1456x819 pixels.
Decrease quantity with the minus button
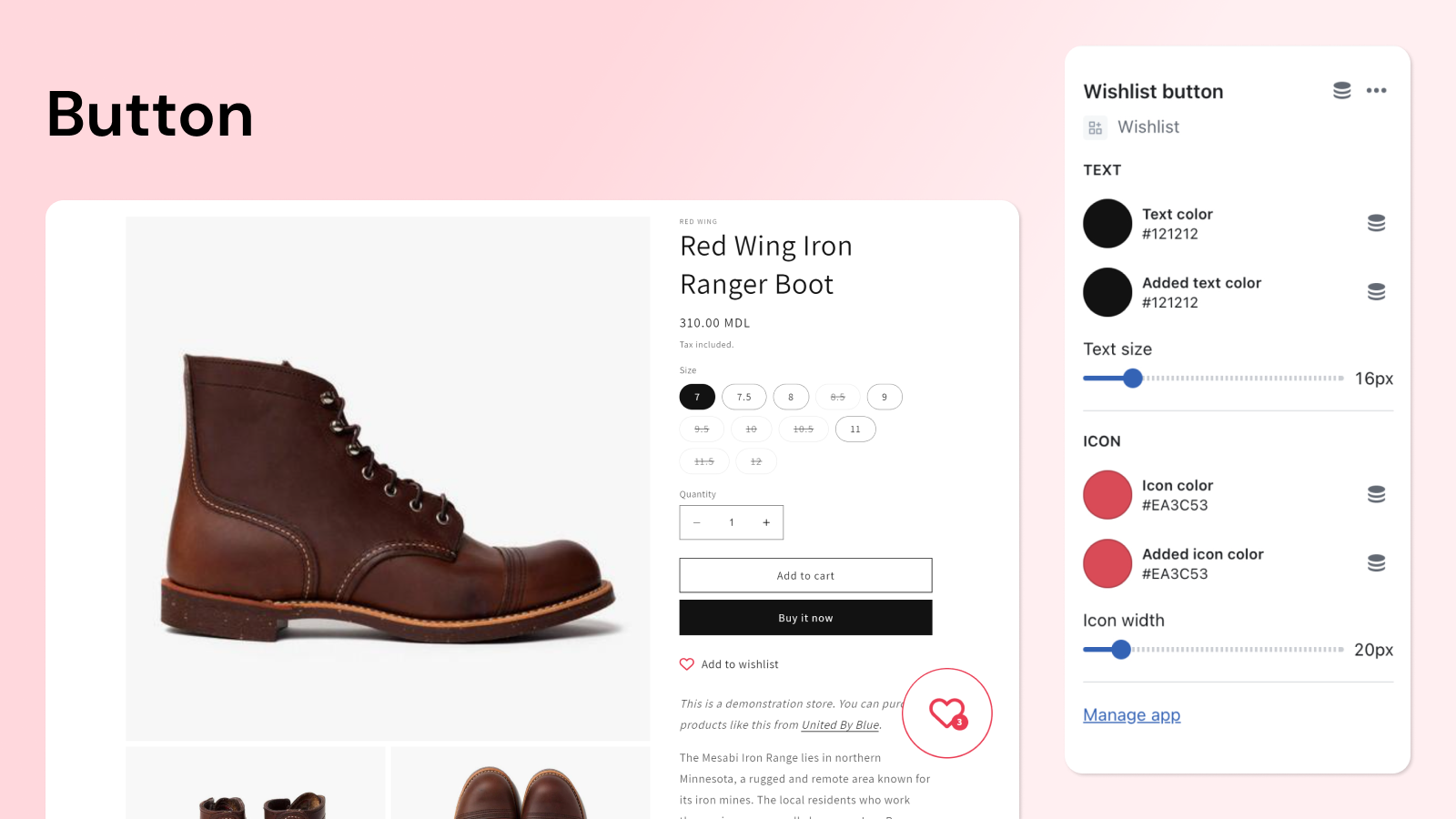pyautogui.click(x=697, y=522)
